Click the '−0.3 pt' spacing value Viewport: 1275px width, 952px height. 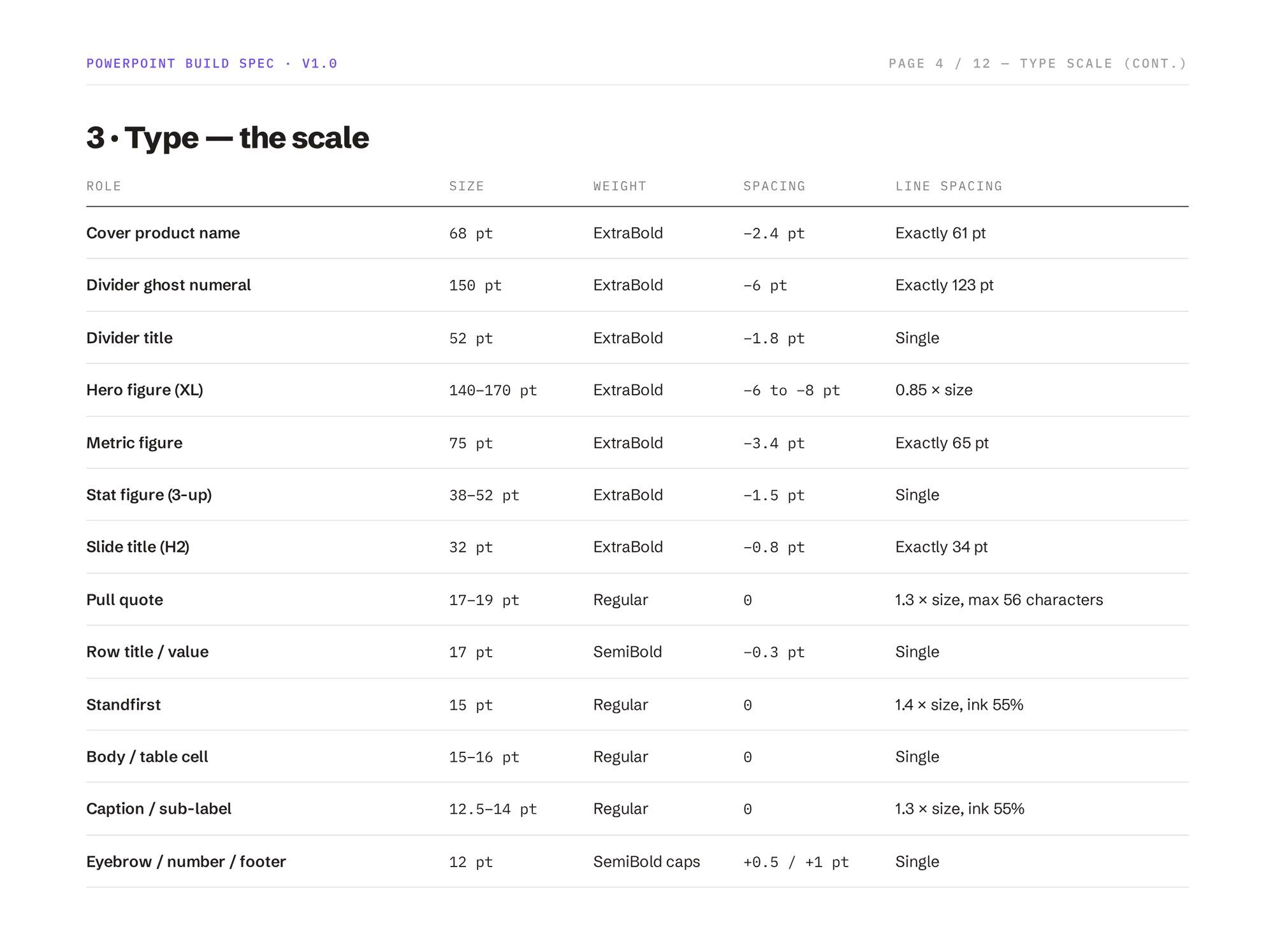tap(774, 652)
